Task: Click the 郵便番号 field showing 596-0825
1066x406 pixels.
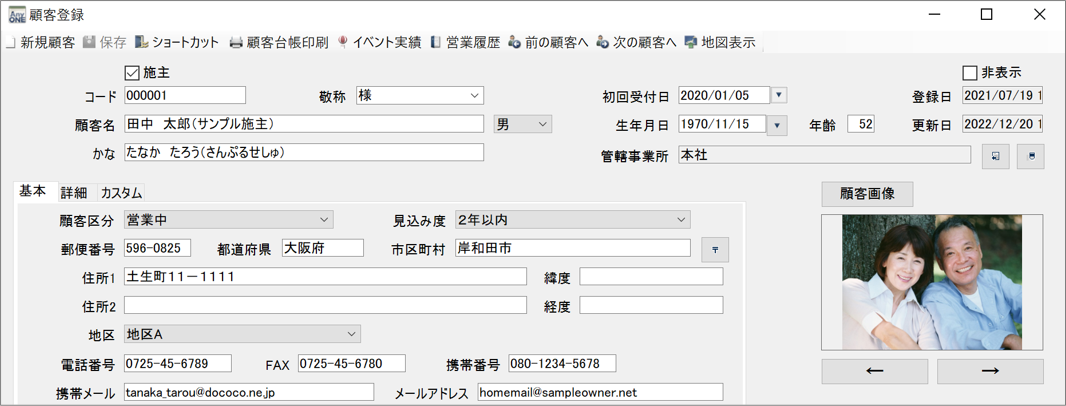Action: click(158, 248)
